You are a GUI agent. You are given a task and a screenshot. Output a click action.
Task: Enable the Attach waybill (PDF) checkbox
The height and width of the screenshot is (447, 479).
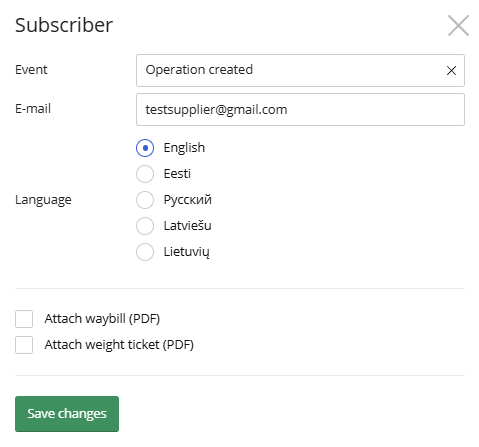click(x=24, y=319)
